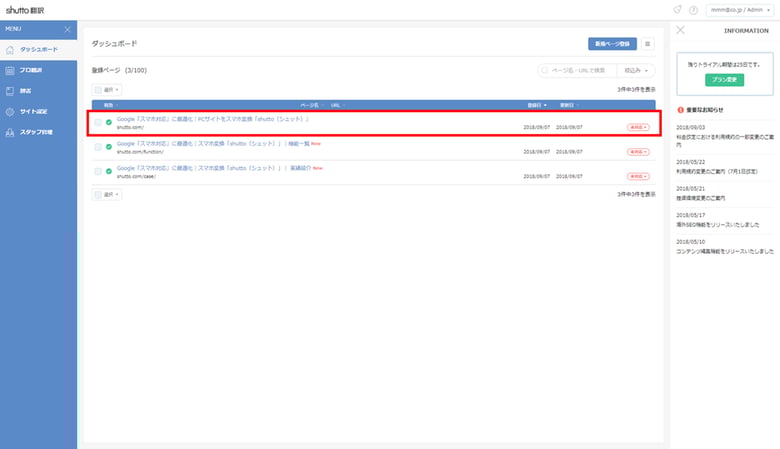This screenshot has height=449, width=780.
Task: Click the 新規ページ登録 button
Action: [612, 44]
